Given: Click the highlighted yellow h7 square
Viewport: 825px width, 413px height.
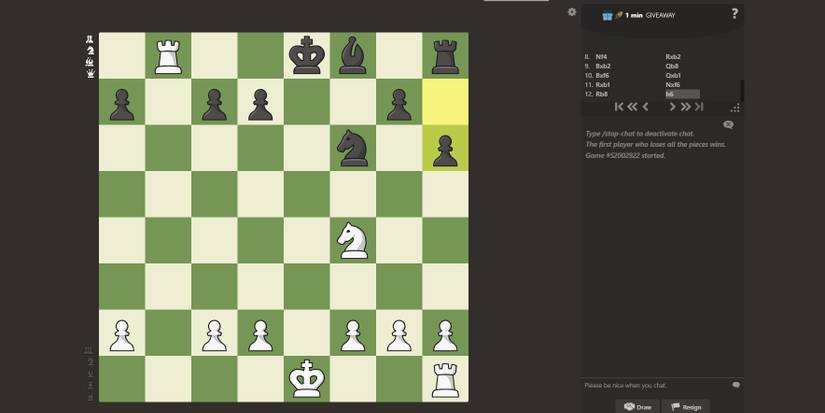Looking at the screenshot, I should click(x=446, y=102).
